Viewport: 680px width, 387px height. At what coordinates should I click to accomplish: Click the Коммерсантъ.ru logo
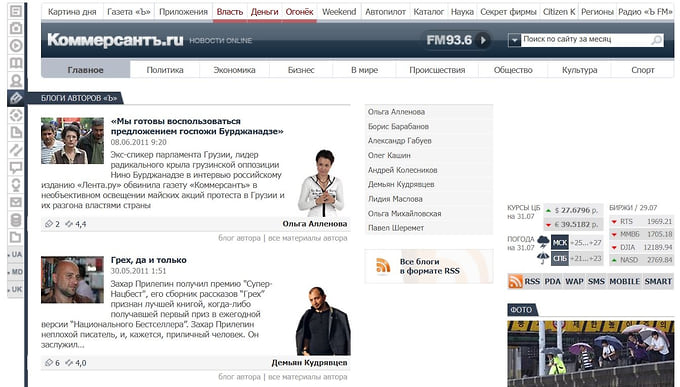(115, 40)
